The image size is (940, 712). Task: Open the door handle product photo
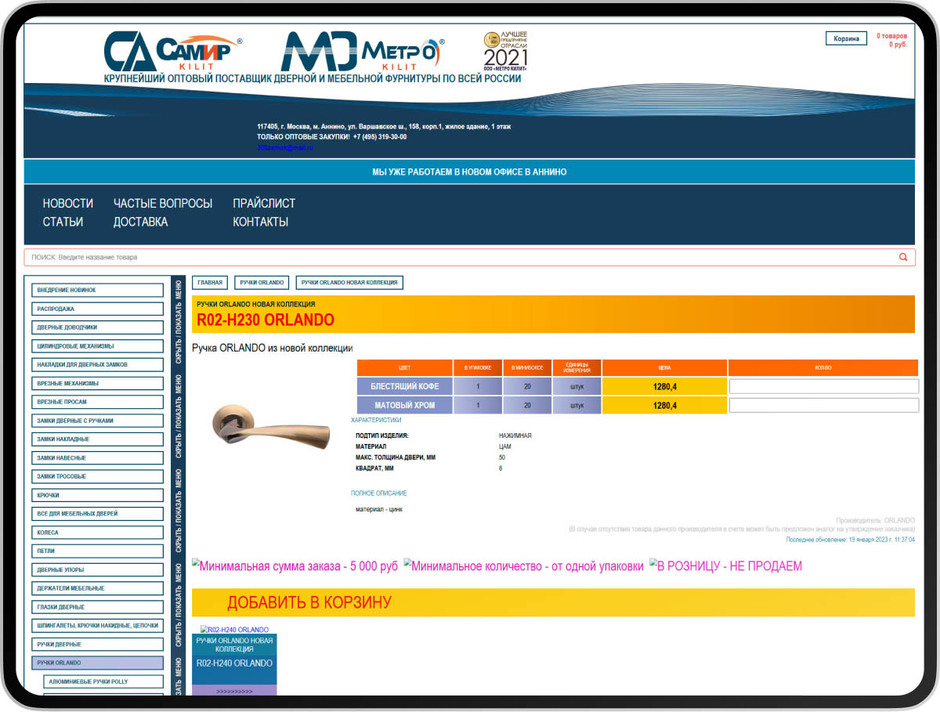pyautogui.click(x=272, y=426)
